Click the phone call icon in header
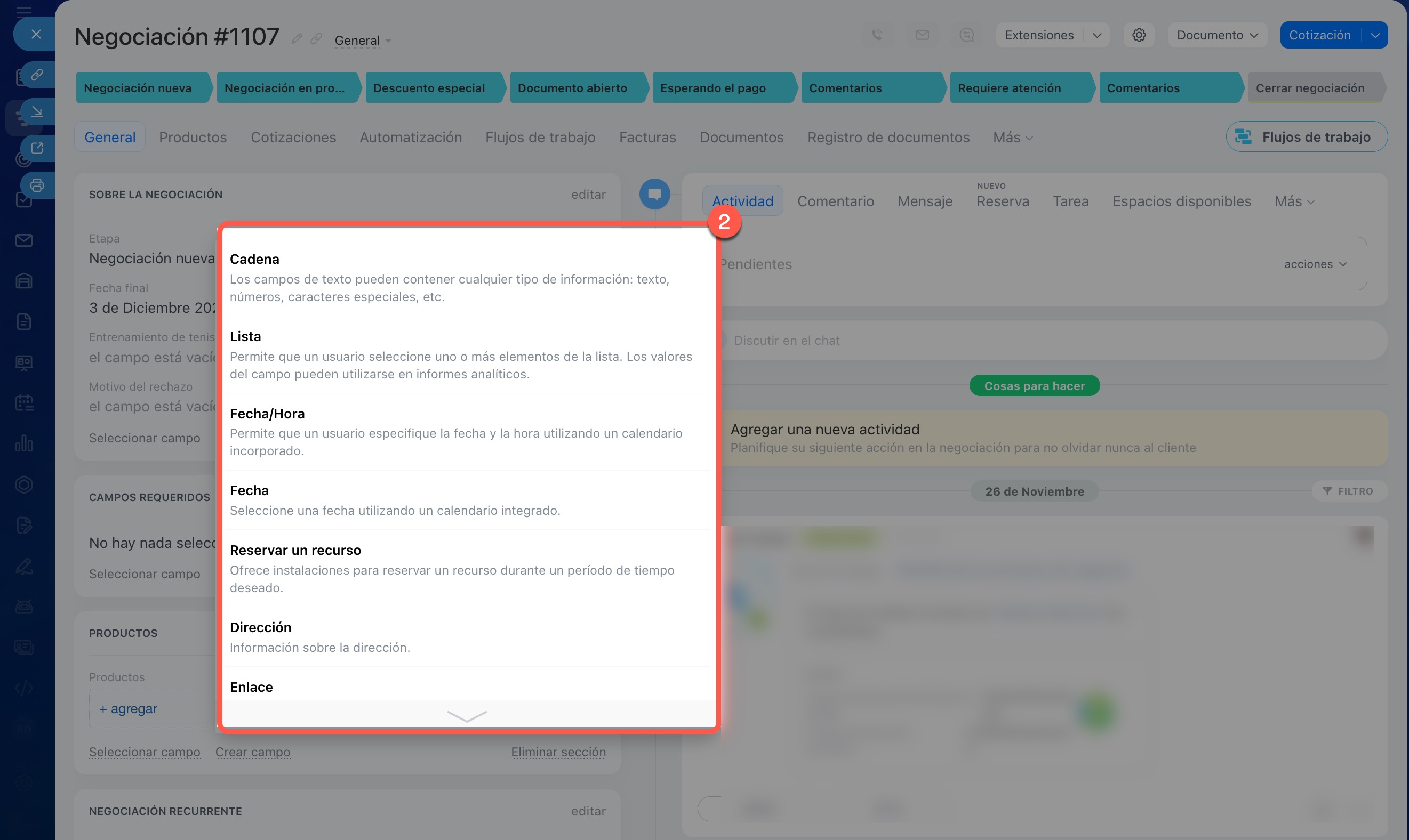 click(x=877, y=35)
